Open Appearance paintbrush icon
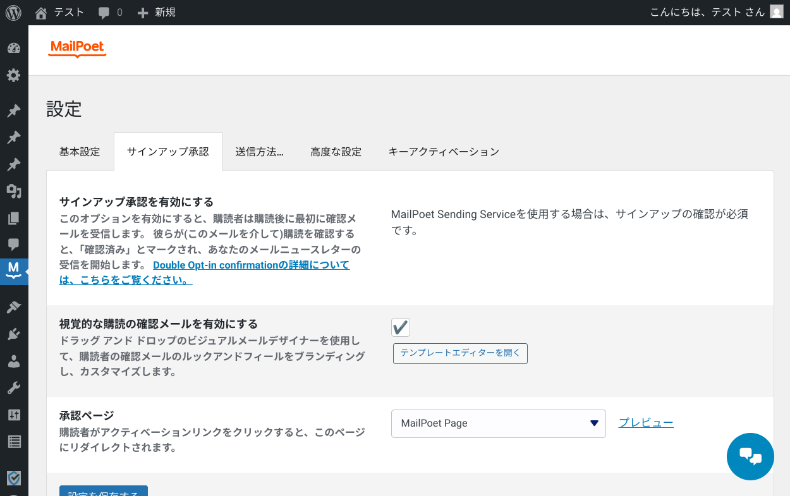The image size is (790, 496). (14, 306)
